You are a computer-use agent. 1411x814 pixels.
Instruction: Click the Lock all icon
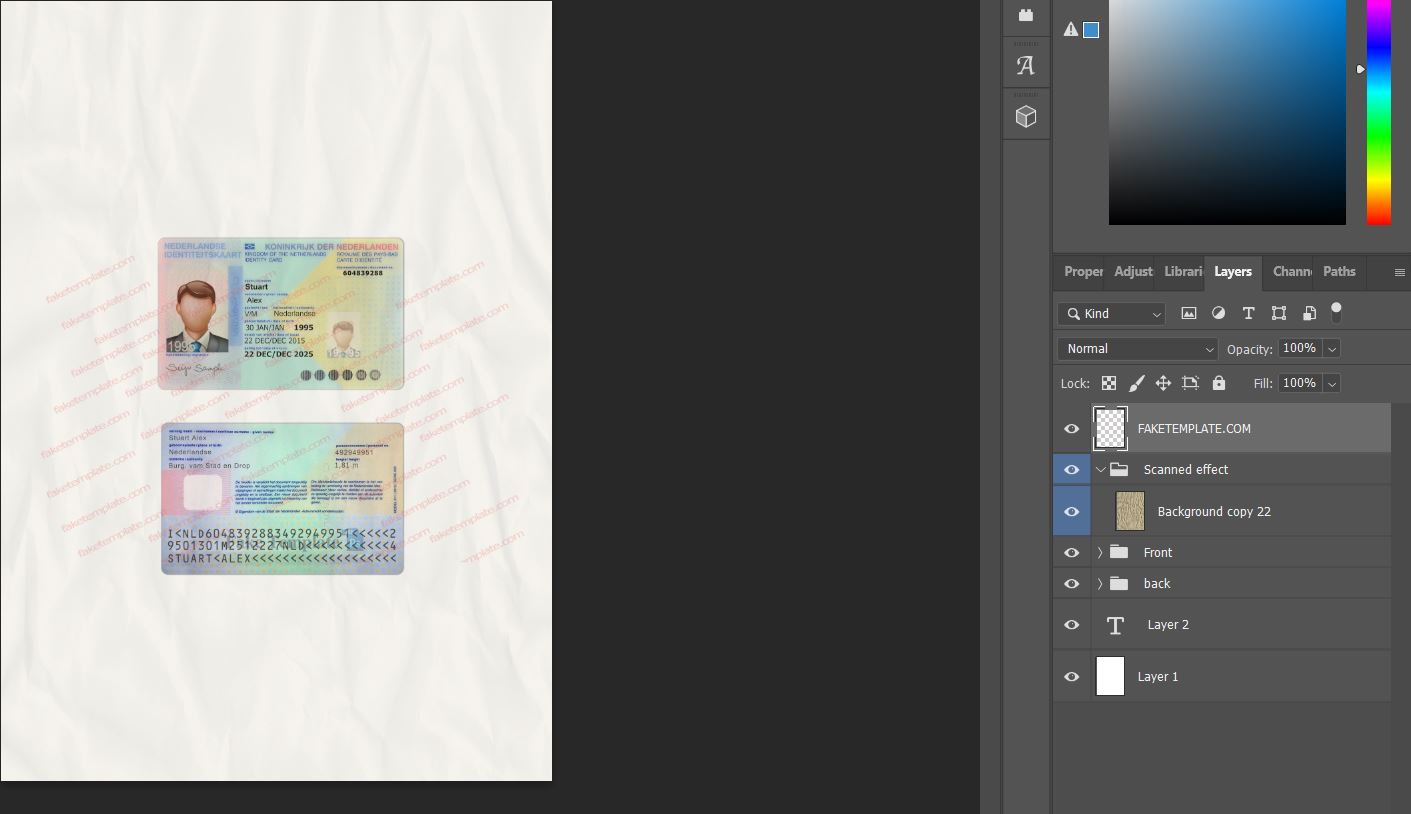[x=1219, y=383]
